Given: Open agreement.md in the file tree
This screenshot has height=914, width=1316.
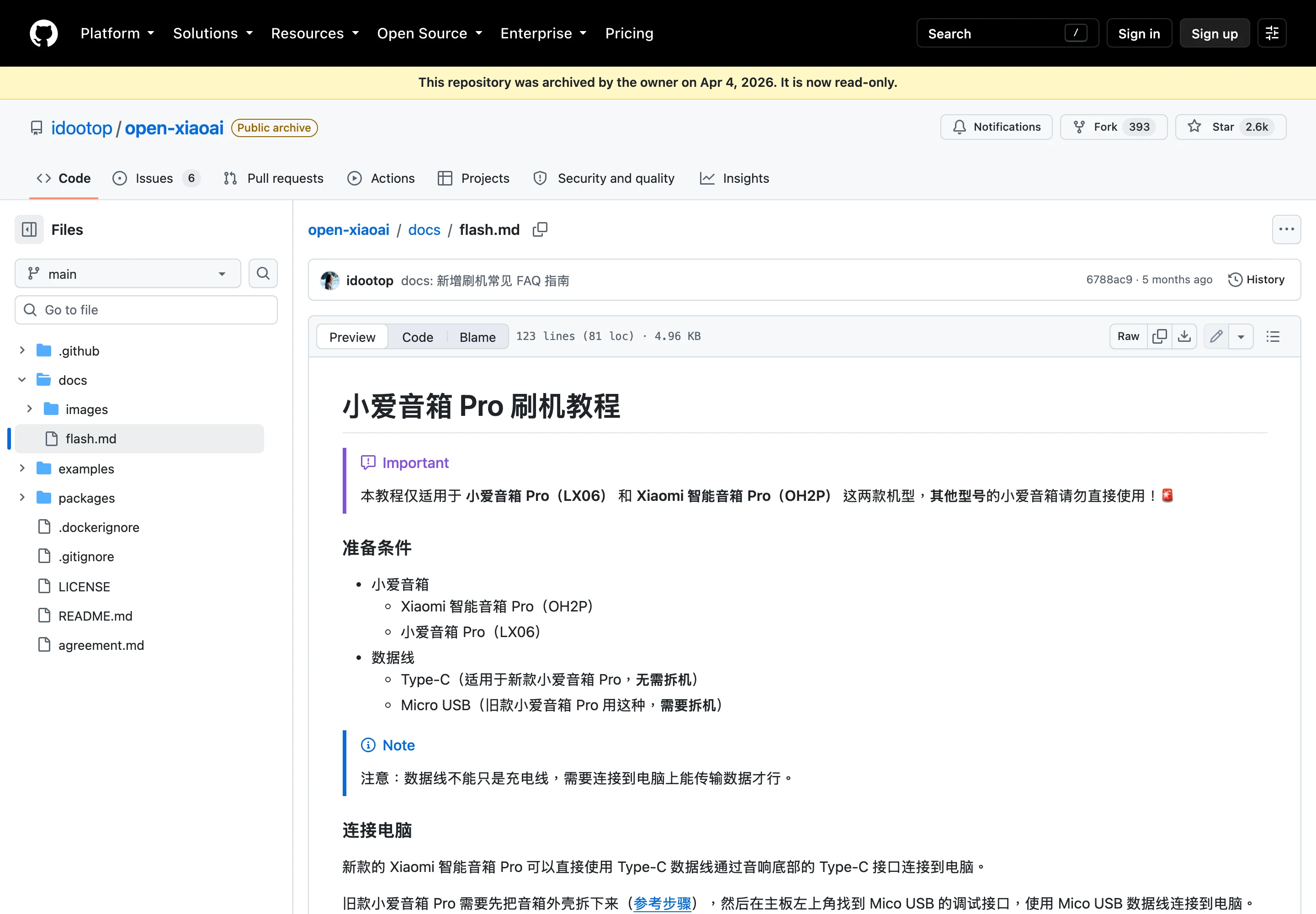Looking at the screenshot, I should click(101, 645).
